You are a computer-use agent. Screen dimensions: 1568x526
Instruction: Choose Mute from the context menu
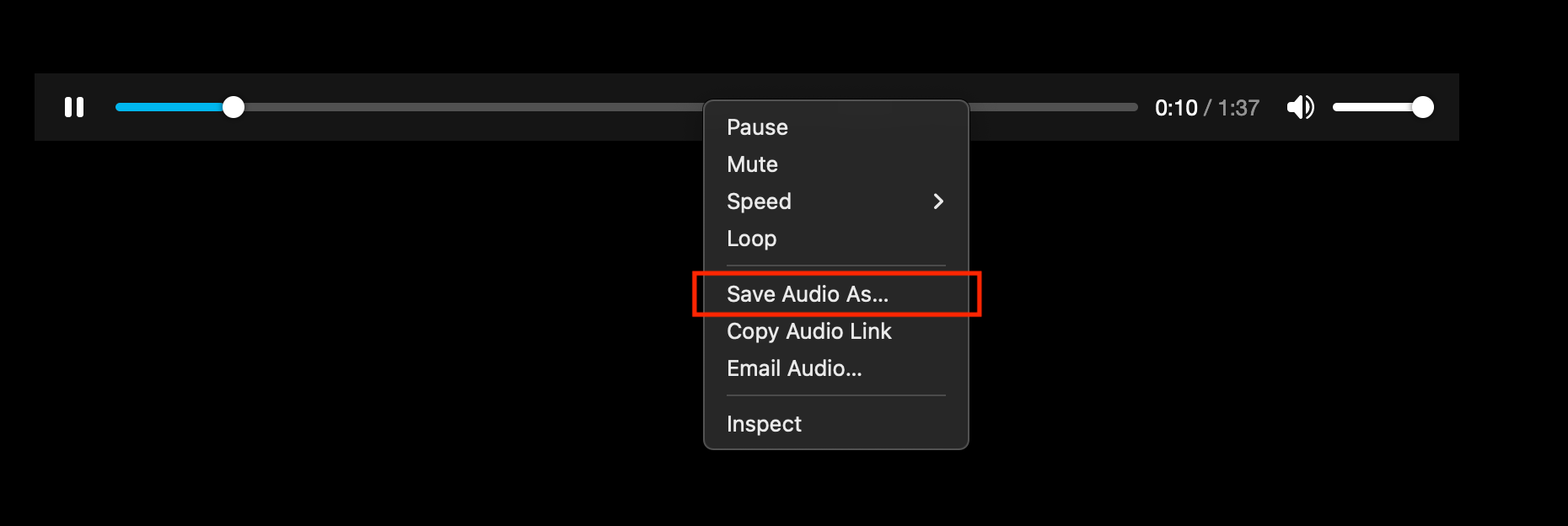pos(836,164)
